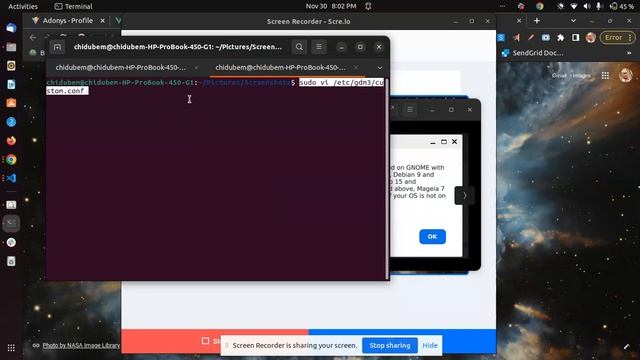Click into the terminal command area
This screenshot has width=640, height=360.
(x=216, y=178)
